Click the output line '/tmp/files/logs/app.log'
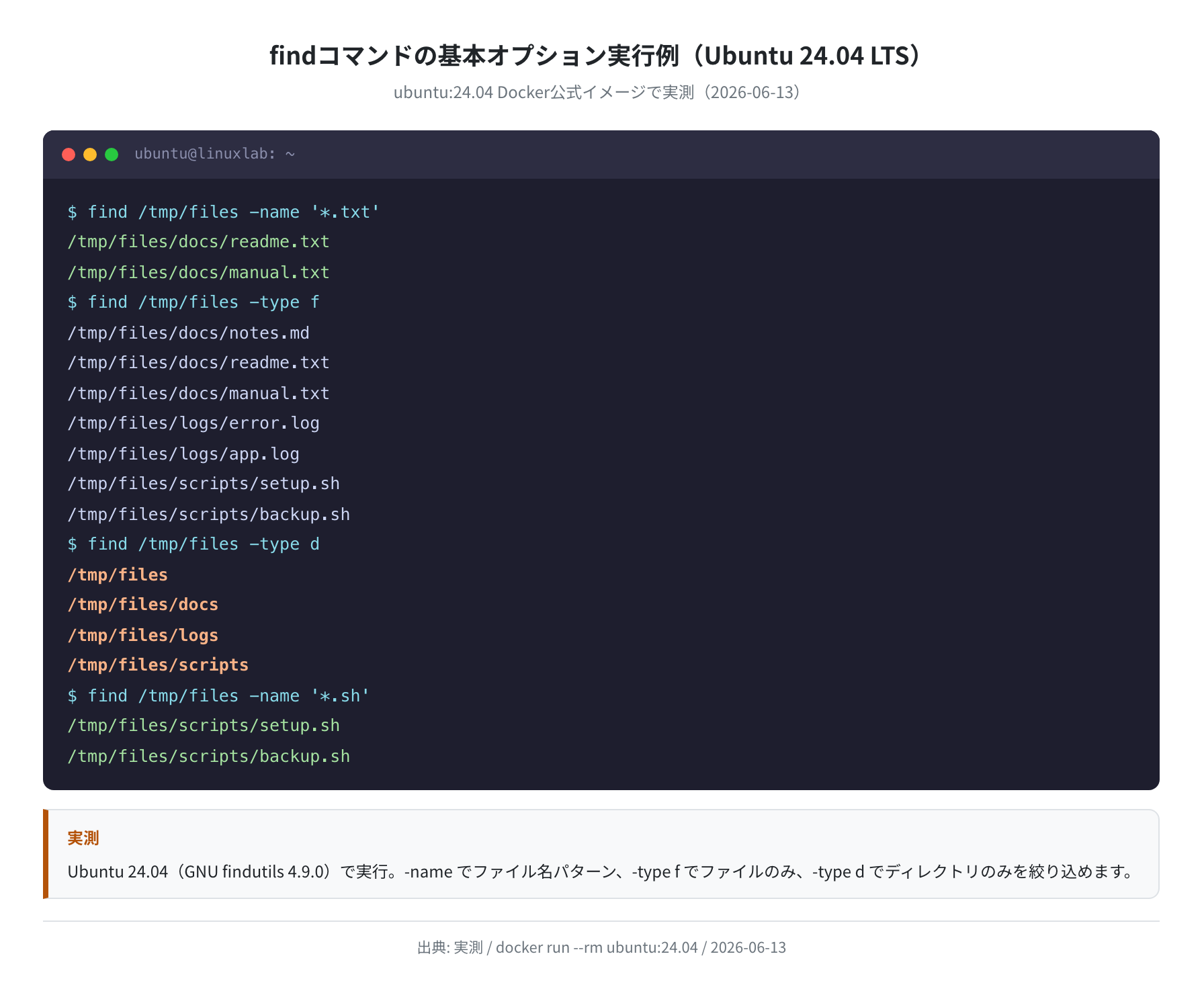The height and width of the screenshot is (985, 1204). (x=183, y=454)
